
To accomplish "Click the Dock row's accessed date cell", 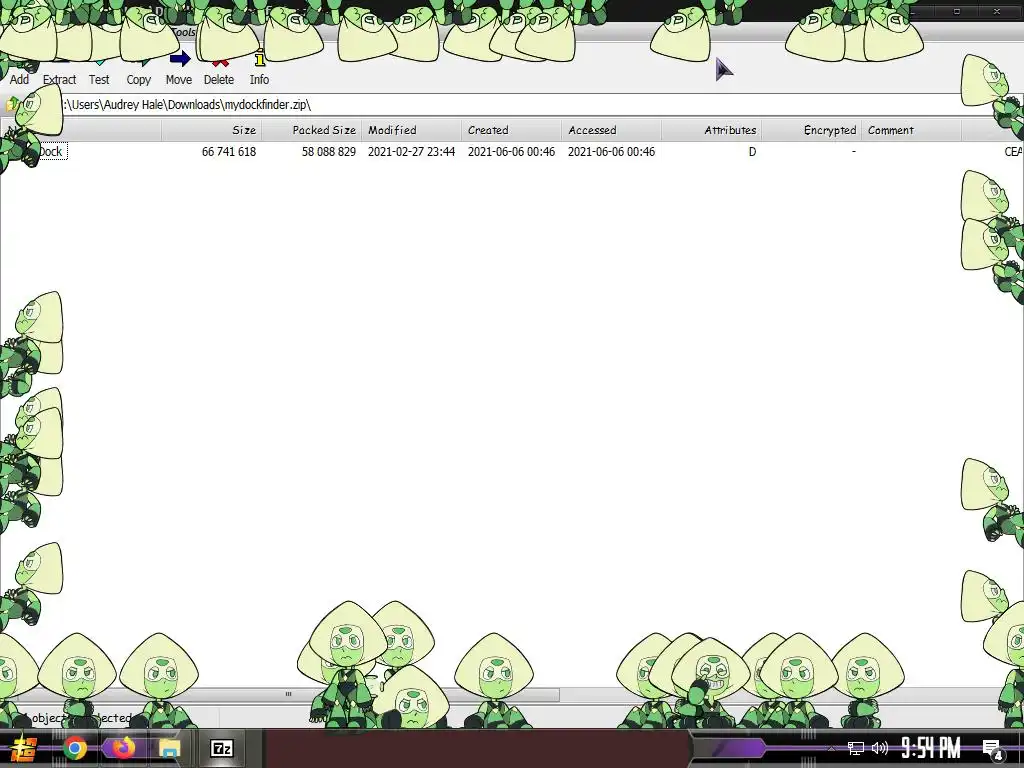I will tap(611, 152).
